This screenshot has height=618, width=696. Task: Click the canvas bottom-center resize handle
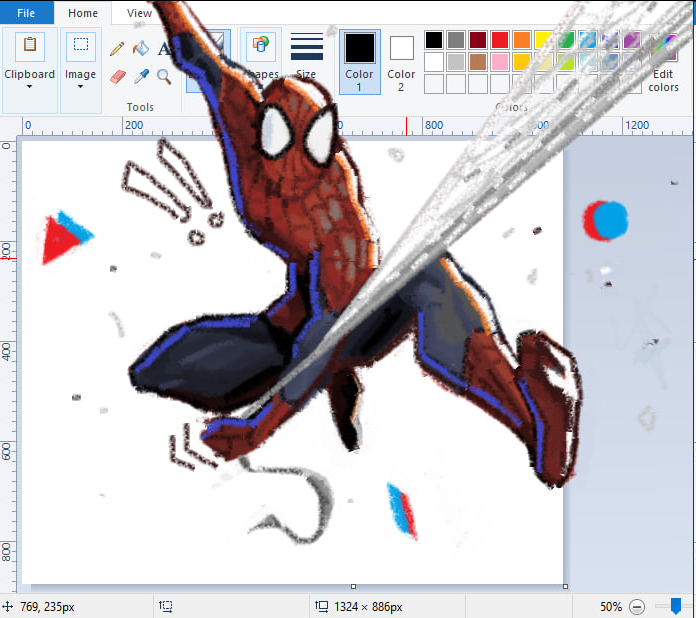tap(353, 586)
